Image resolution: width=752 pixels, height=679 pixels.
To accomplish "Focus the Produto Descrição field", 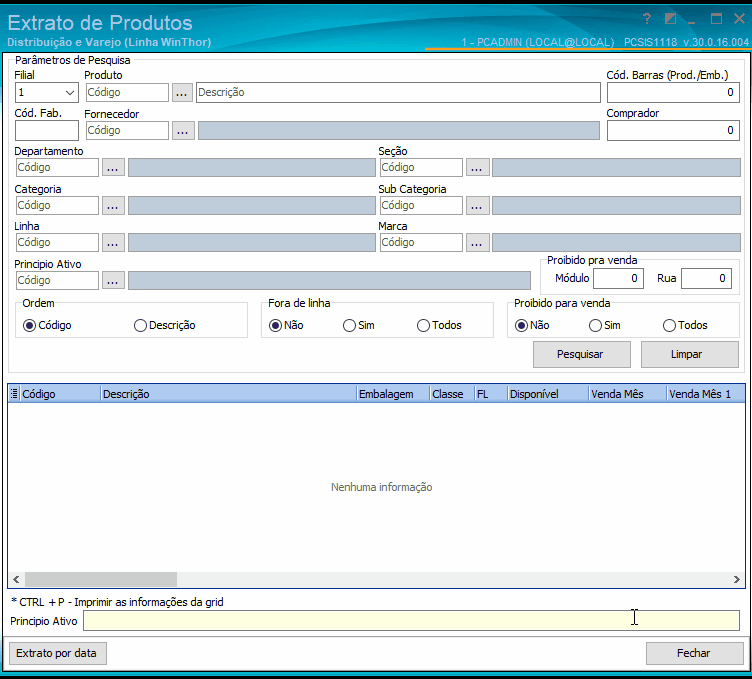I will [x=398, y=93].
